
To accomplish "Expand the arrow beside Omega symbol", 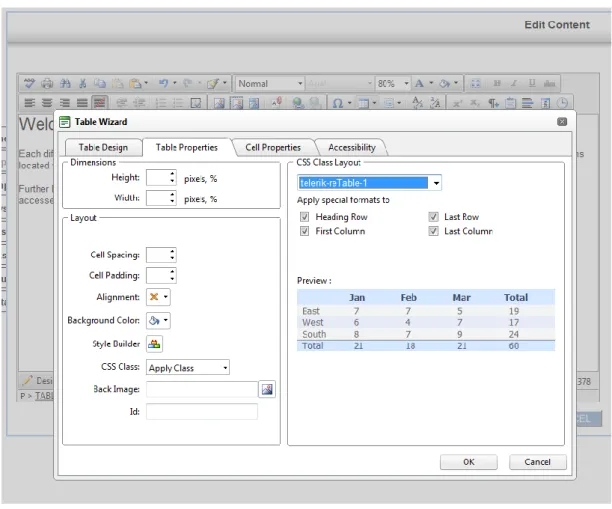I will pos(349,103).
